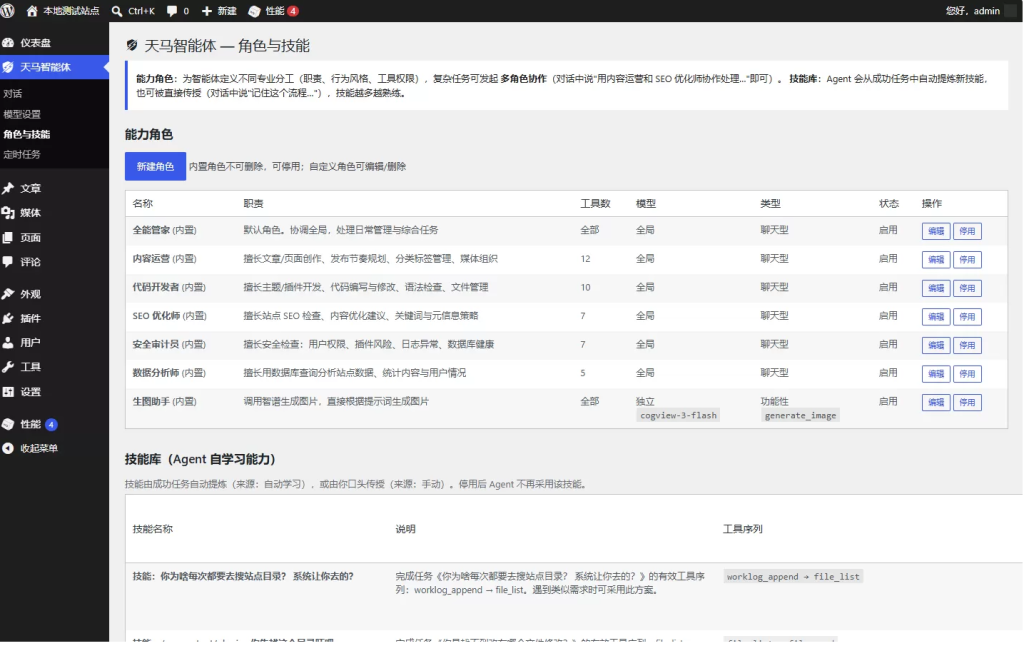Image resolution: width=1024 pixels, height=651 pixels.
Task: Open the 文章 pin icon in sidebar
Action: [x=8, y=188]
